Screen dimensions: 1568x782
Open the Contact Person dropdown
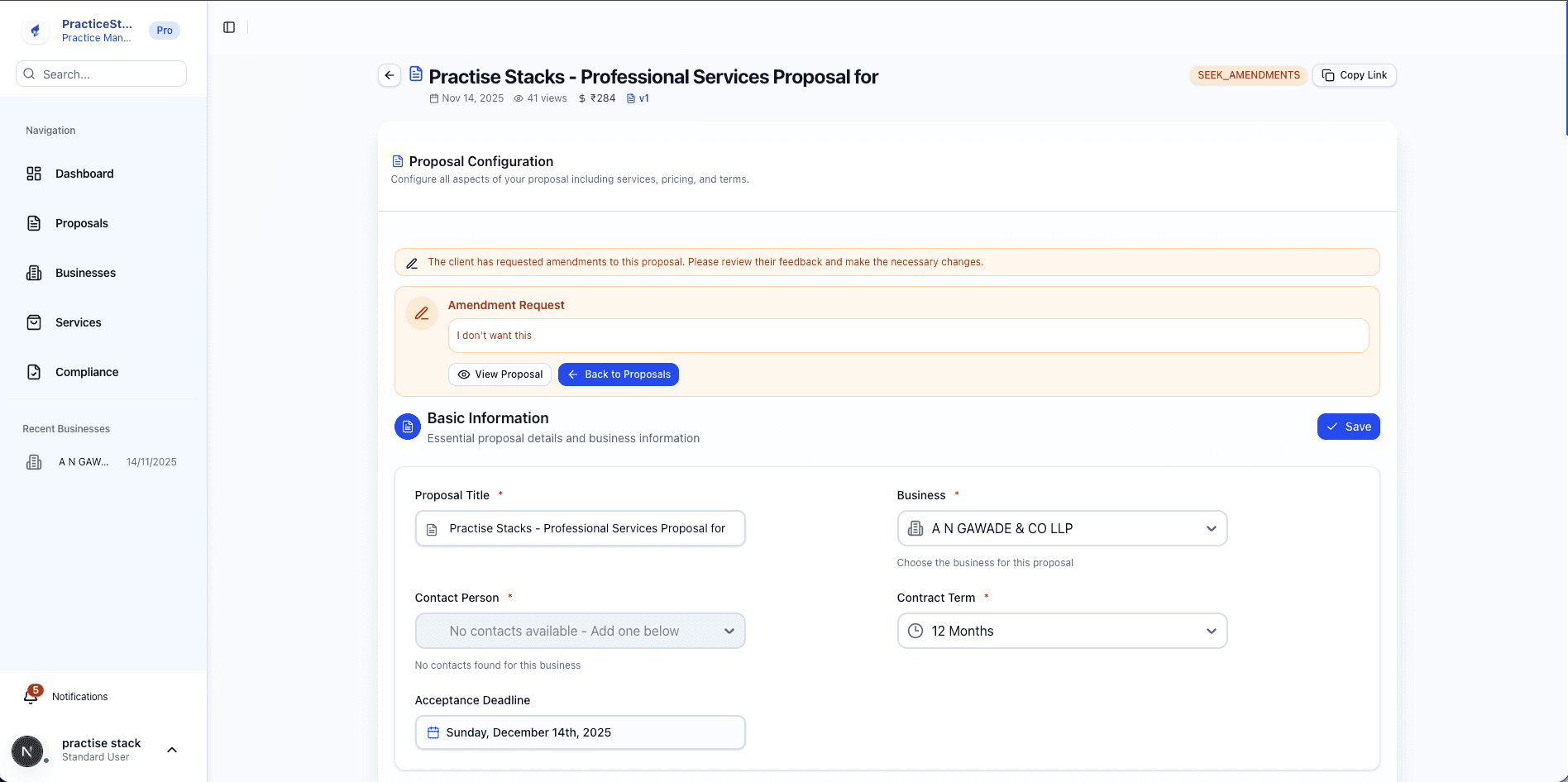[579, 631]
